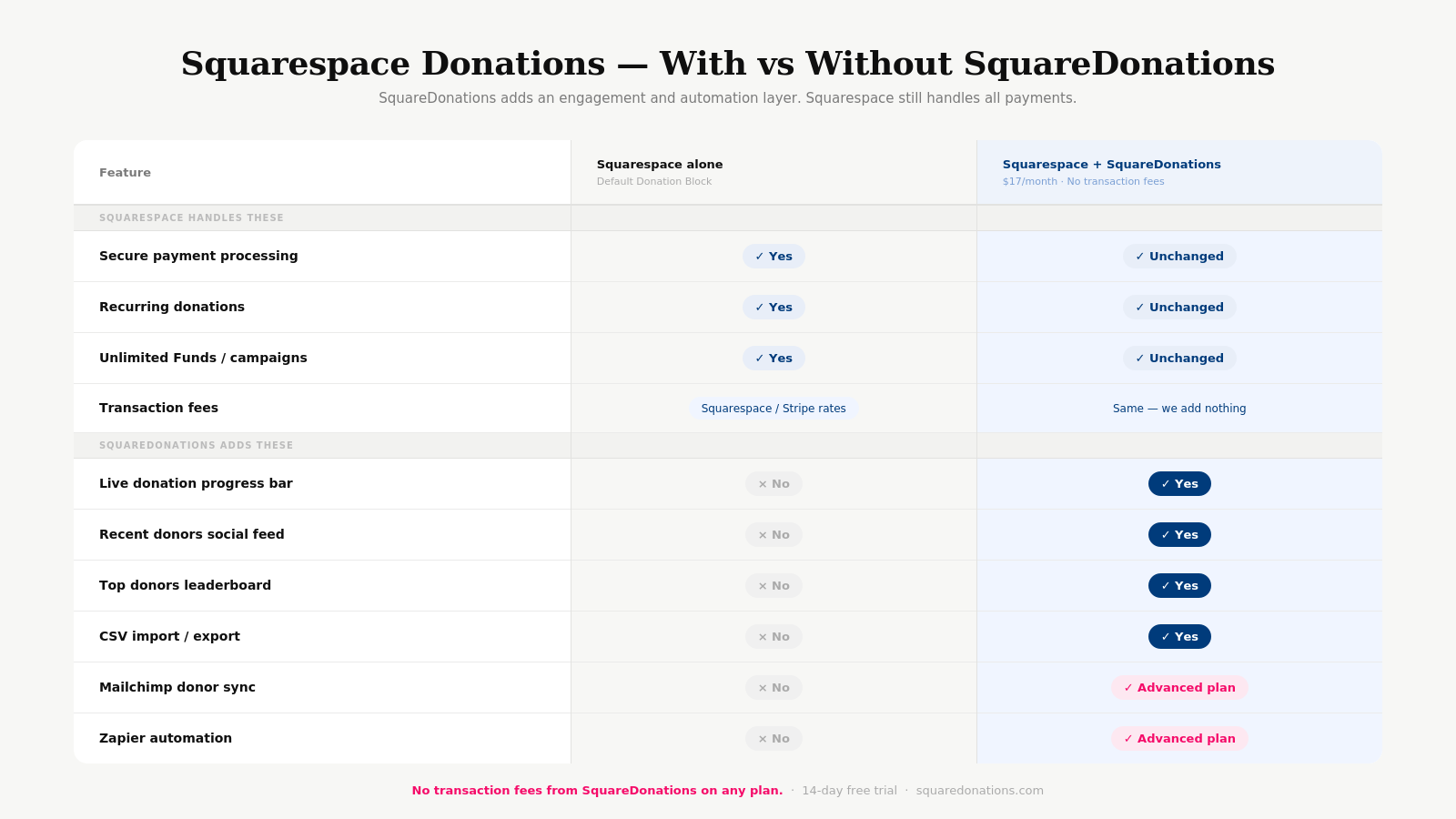This screenshot has height=819, width=1456.
Task: Click the Squarespace / Stripe rates badge
Action: coord(773,409)
